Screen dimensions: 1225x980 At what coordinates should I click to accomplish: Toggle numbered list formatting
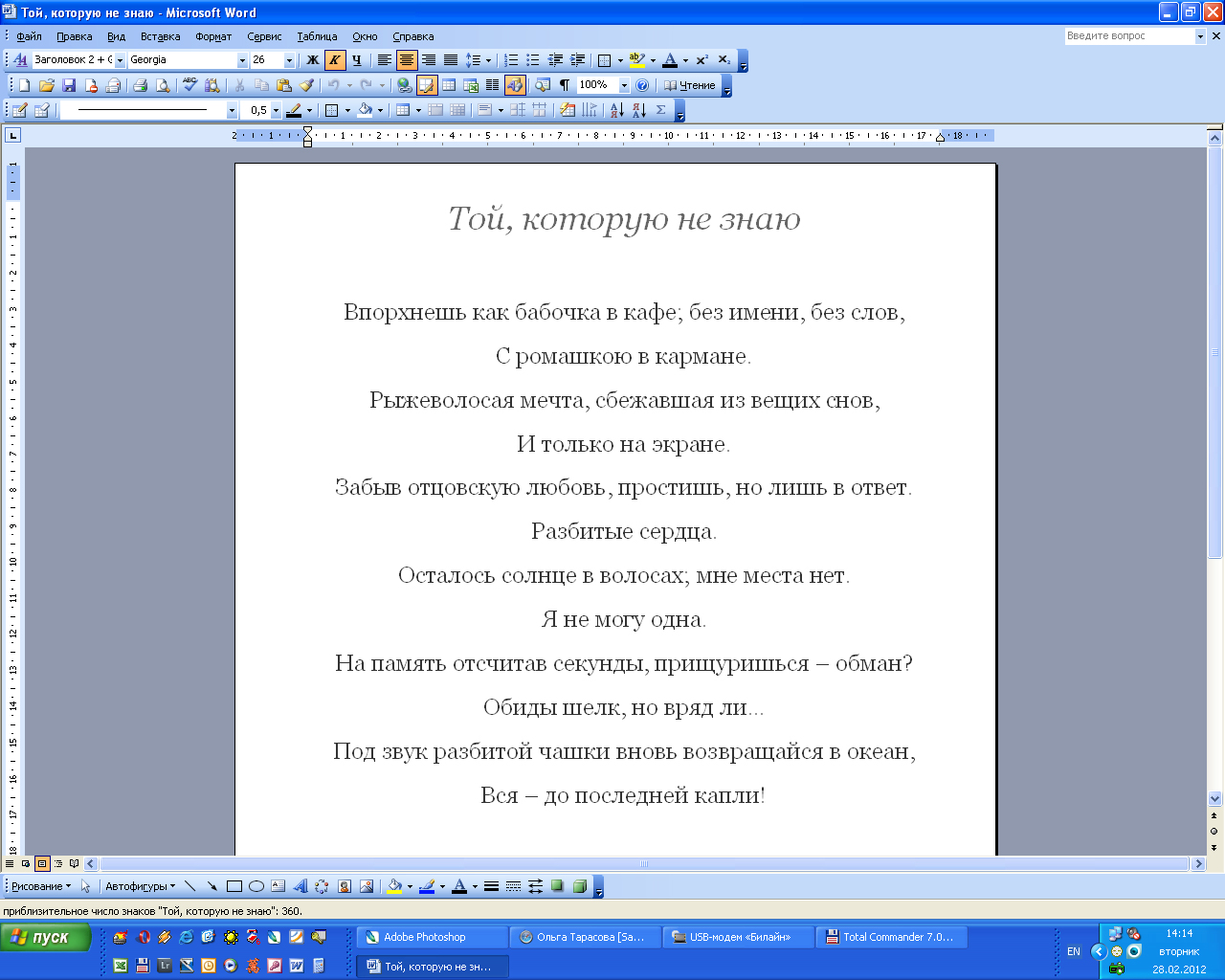pyautogui.click(x=511, y=60)
